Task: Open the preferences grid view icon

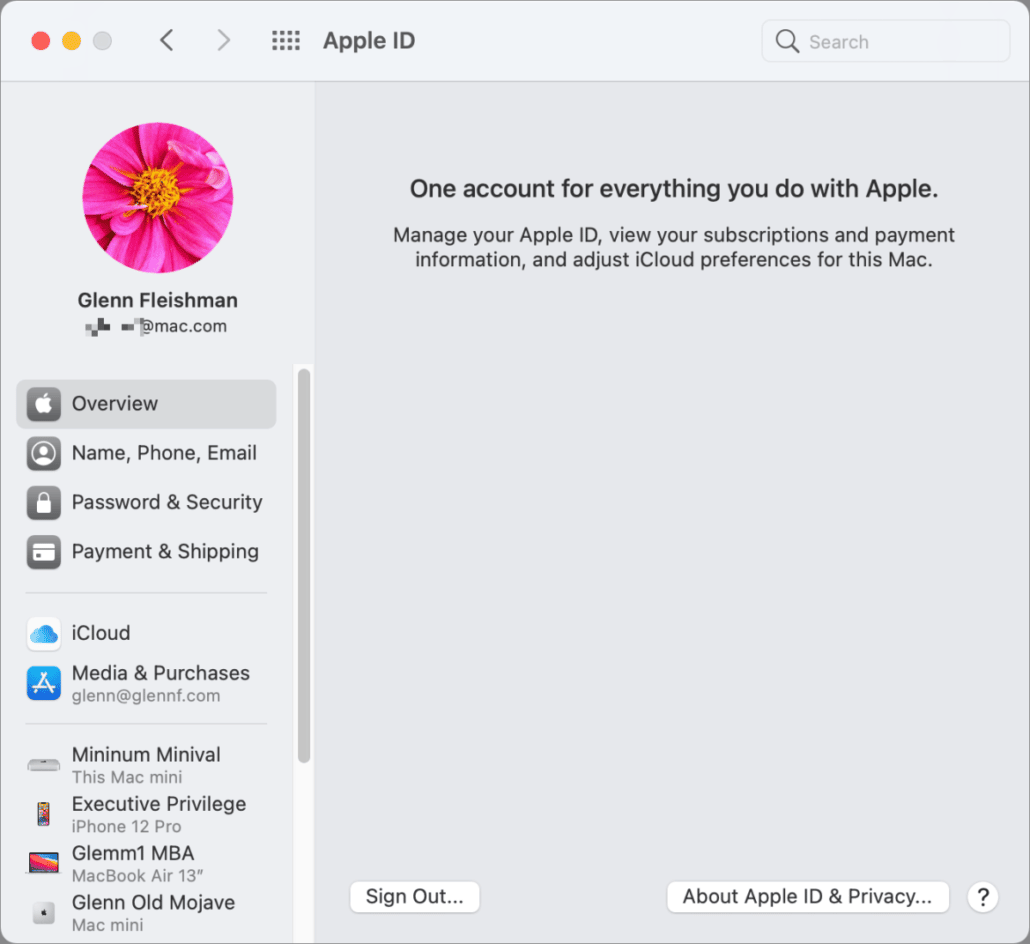Action: click(286, 40)
